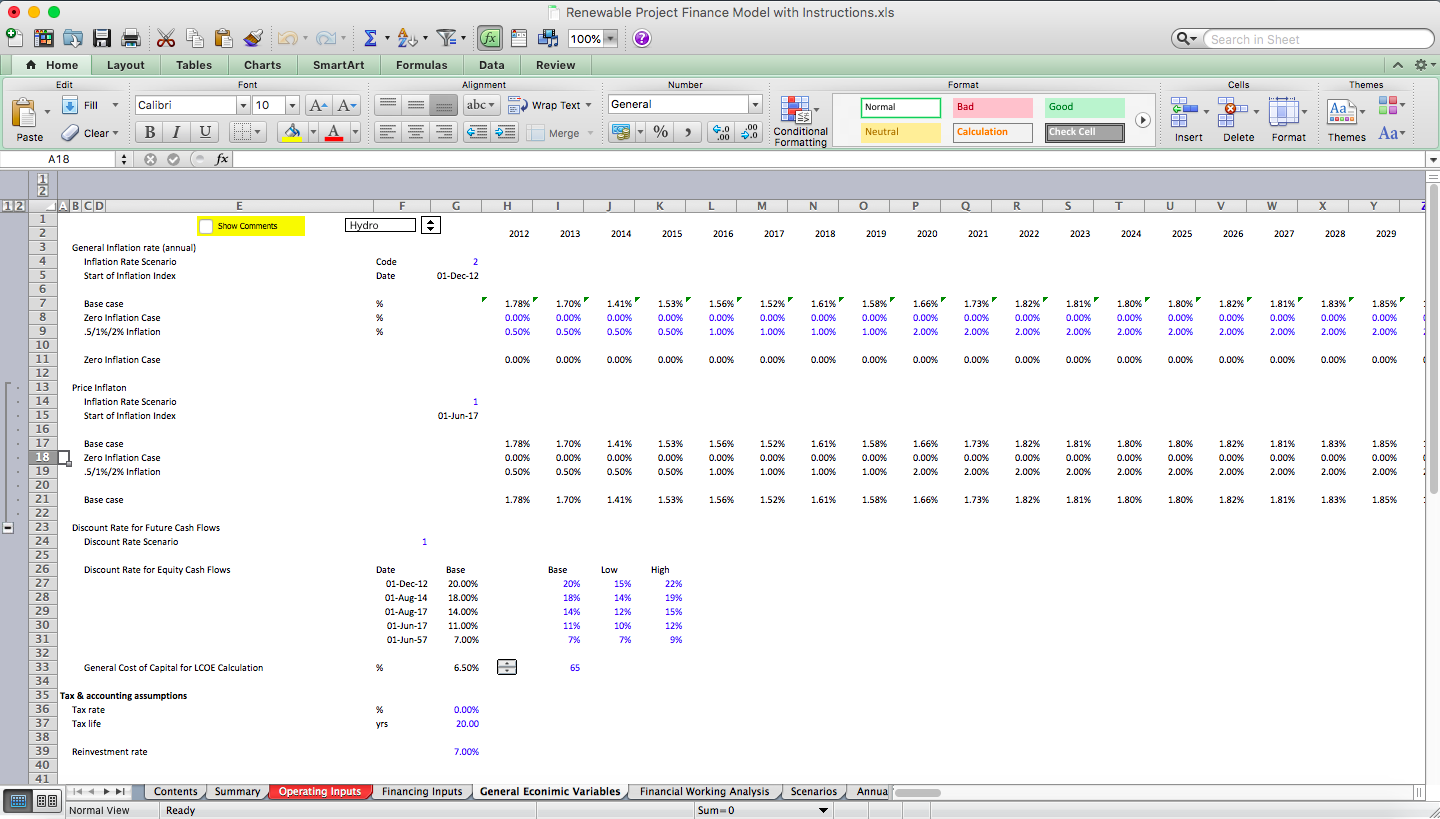Viewport: 1440px width, 819px height.
Task: Copy selection using toolbar copy icon
Action: pyautogui.click(x=195, y=38)
